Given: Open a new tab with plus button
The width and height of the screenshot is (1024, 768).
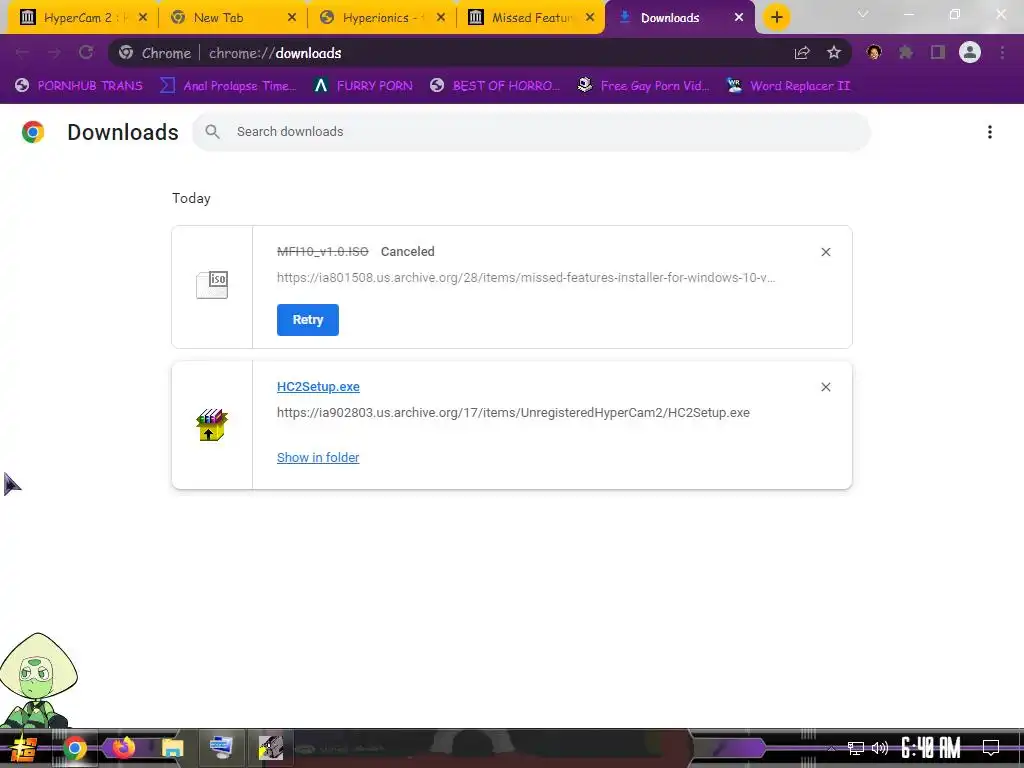Looking at the screenshot, I should [x=776, y=18].
